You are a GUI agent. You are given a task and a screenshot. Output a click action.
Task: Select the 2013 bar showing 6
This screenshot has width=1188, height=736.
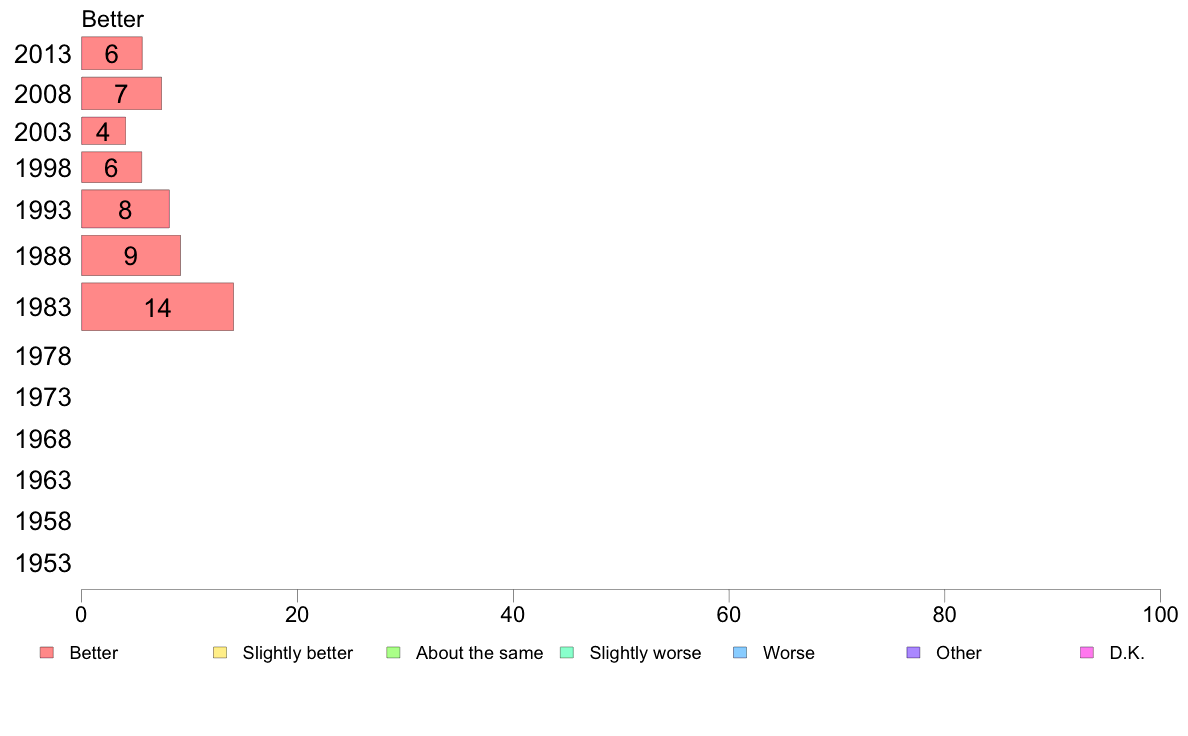point(111,53)
